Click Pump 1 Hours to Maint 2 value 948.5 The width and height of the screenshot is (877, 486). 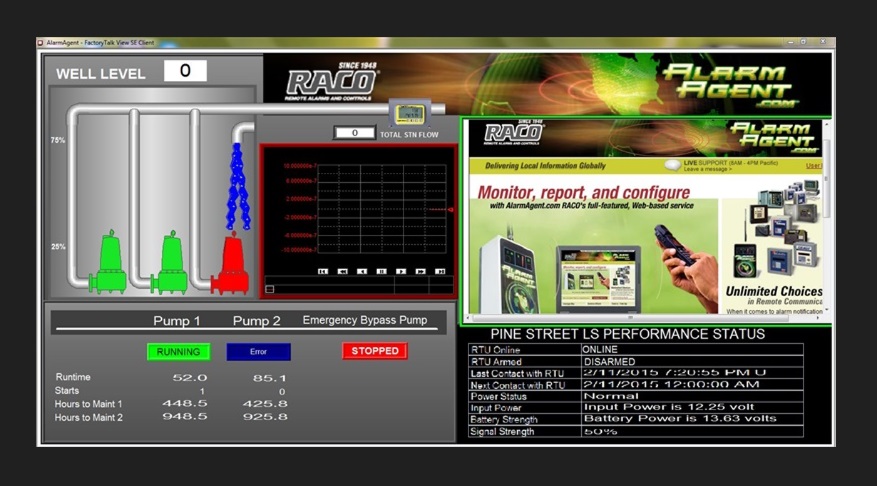click(x=185, y=417)
